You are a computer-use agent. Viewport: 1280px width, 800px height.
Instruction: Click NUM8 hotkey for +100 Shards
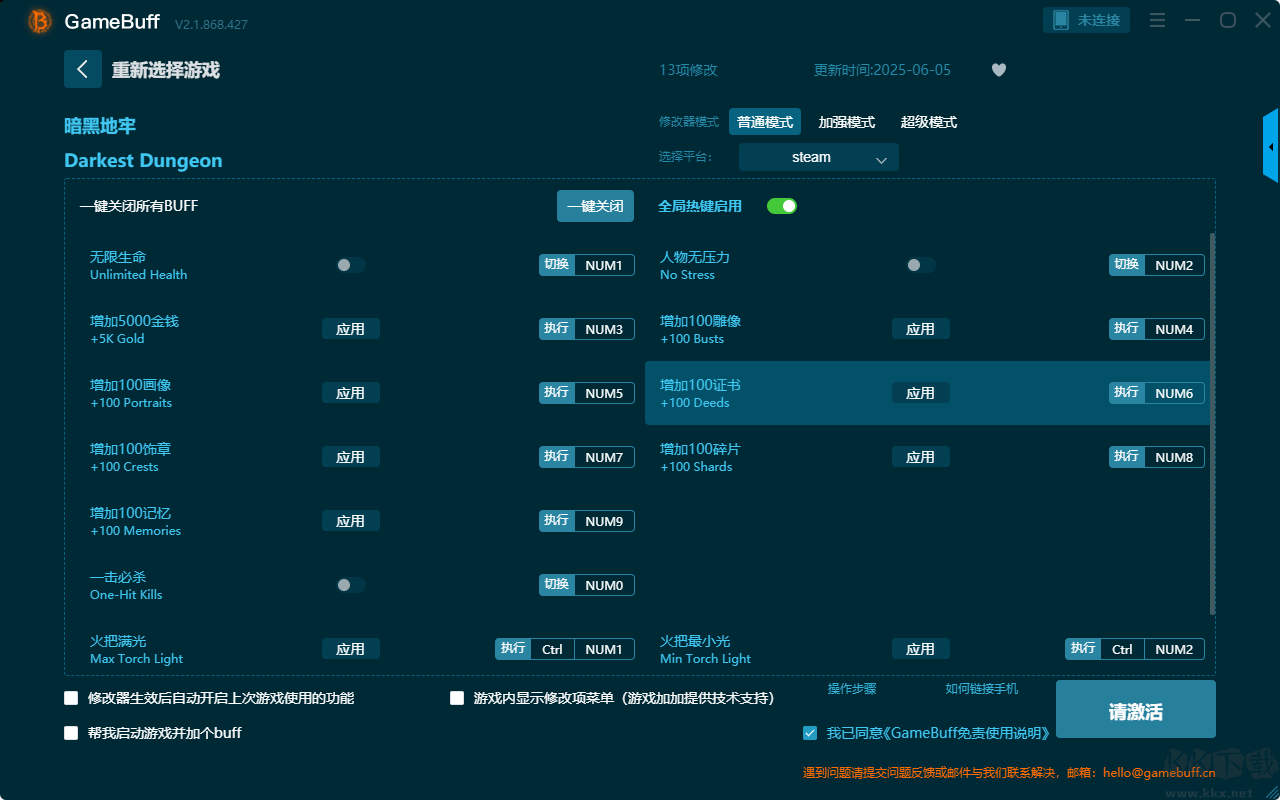pyautogui.click(x=1174, y=457)
